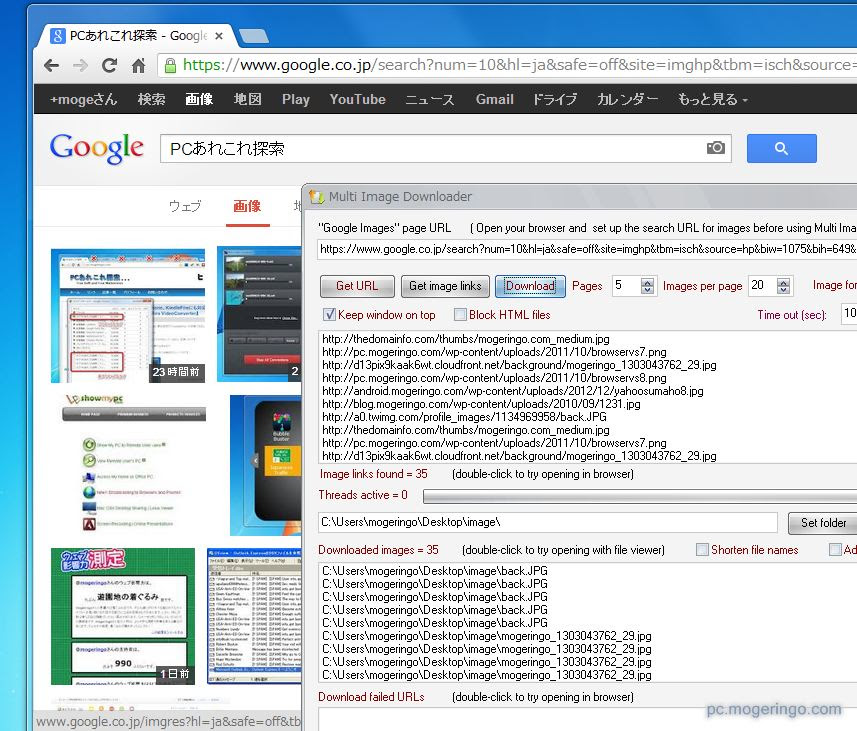
Task: Select the first downloaded back.JPG row
Action: (435, 571)
